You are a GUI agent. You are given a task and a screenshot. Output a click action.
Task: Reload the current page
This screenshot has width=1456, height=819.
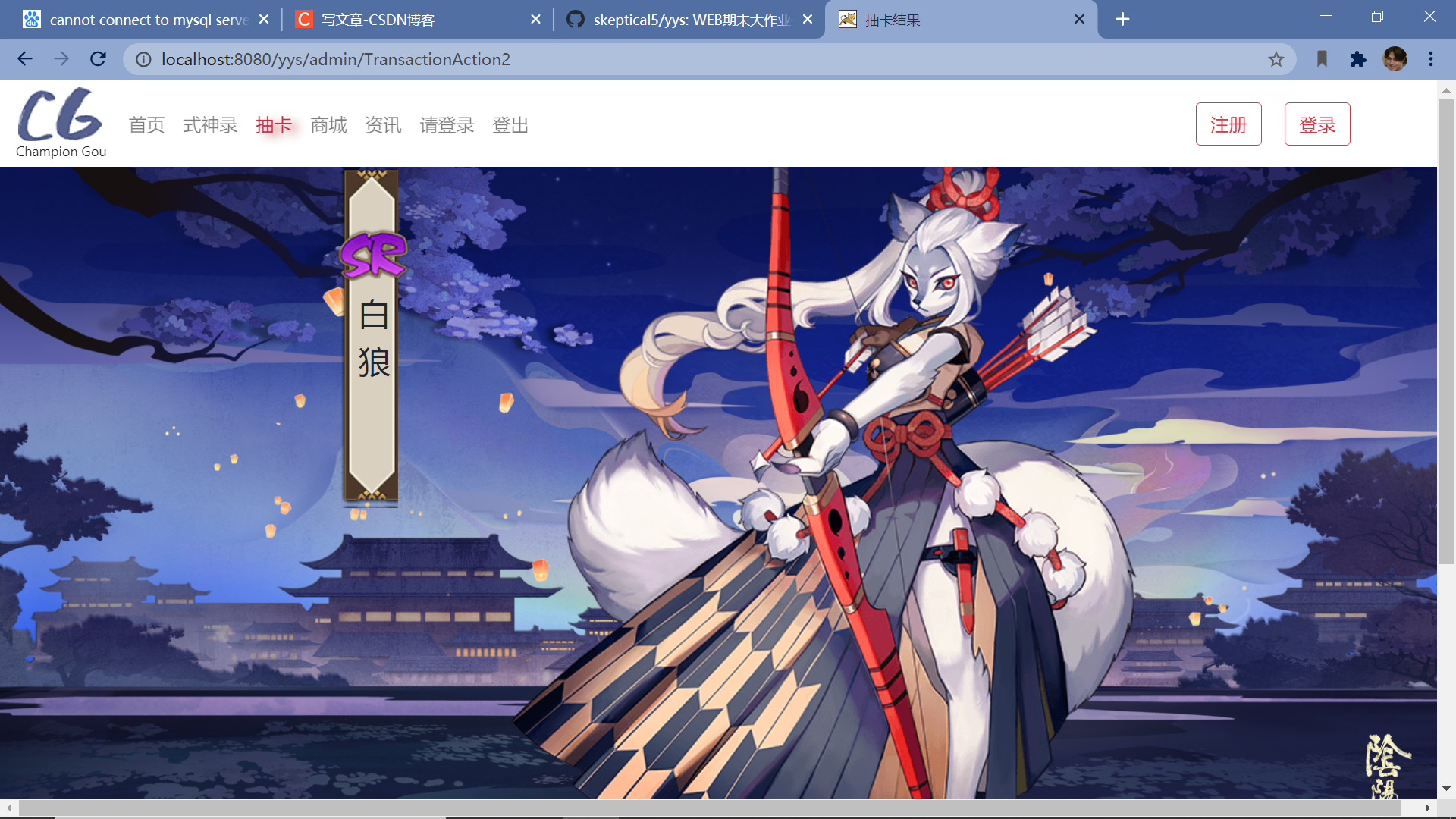(98, 59)
